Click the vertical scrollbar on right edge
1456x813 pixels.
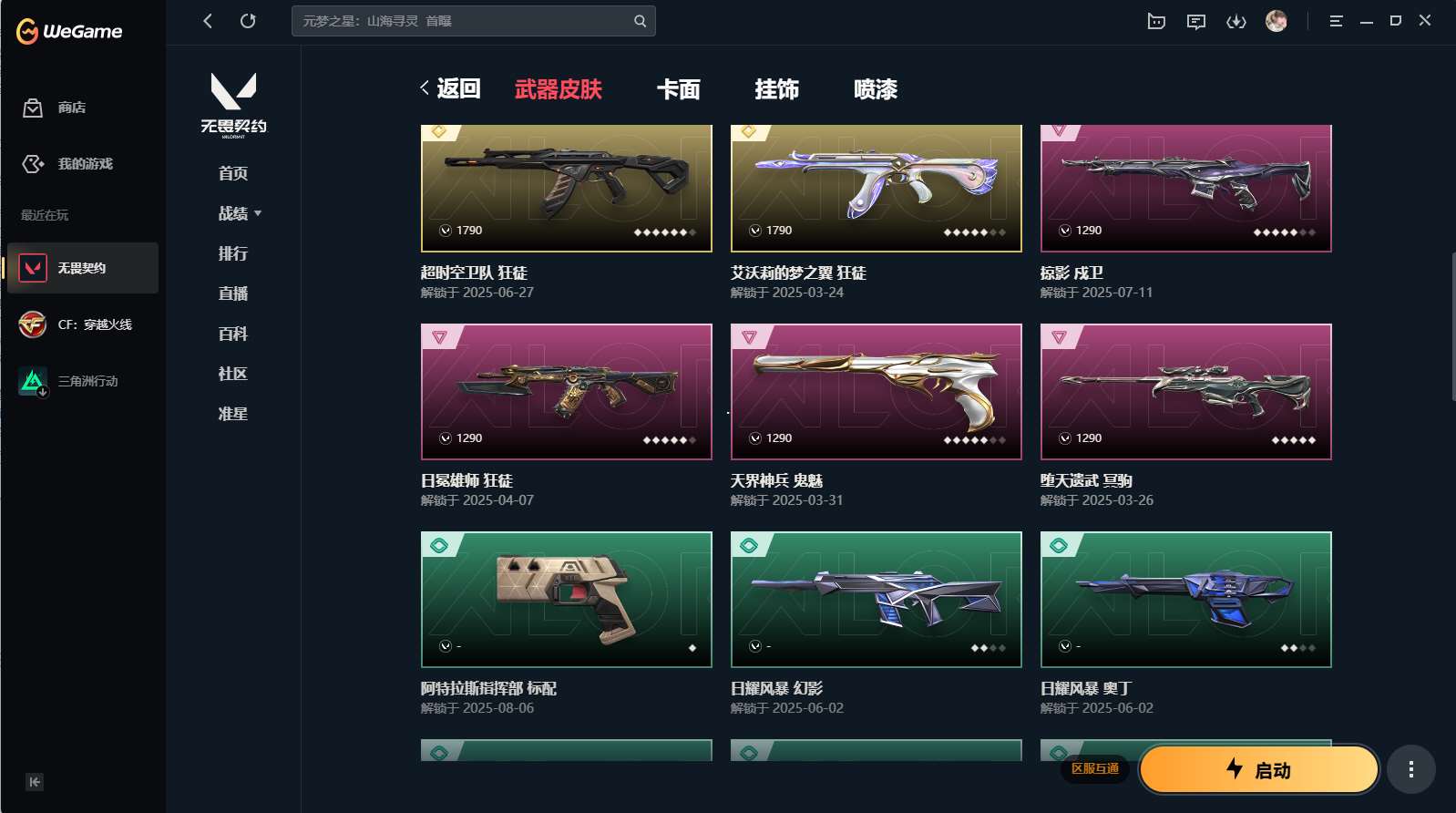pos(1452,326)
